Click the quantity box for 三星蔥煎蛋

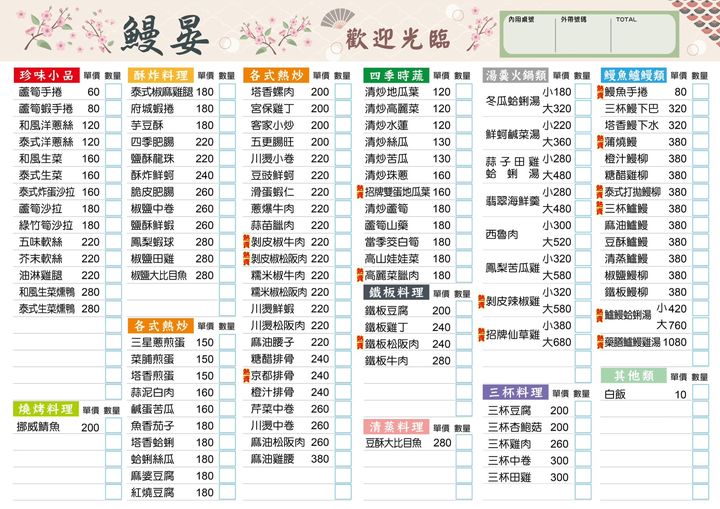click(227, 342)
